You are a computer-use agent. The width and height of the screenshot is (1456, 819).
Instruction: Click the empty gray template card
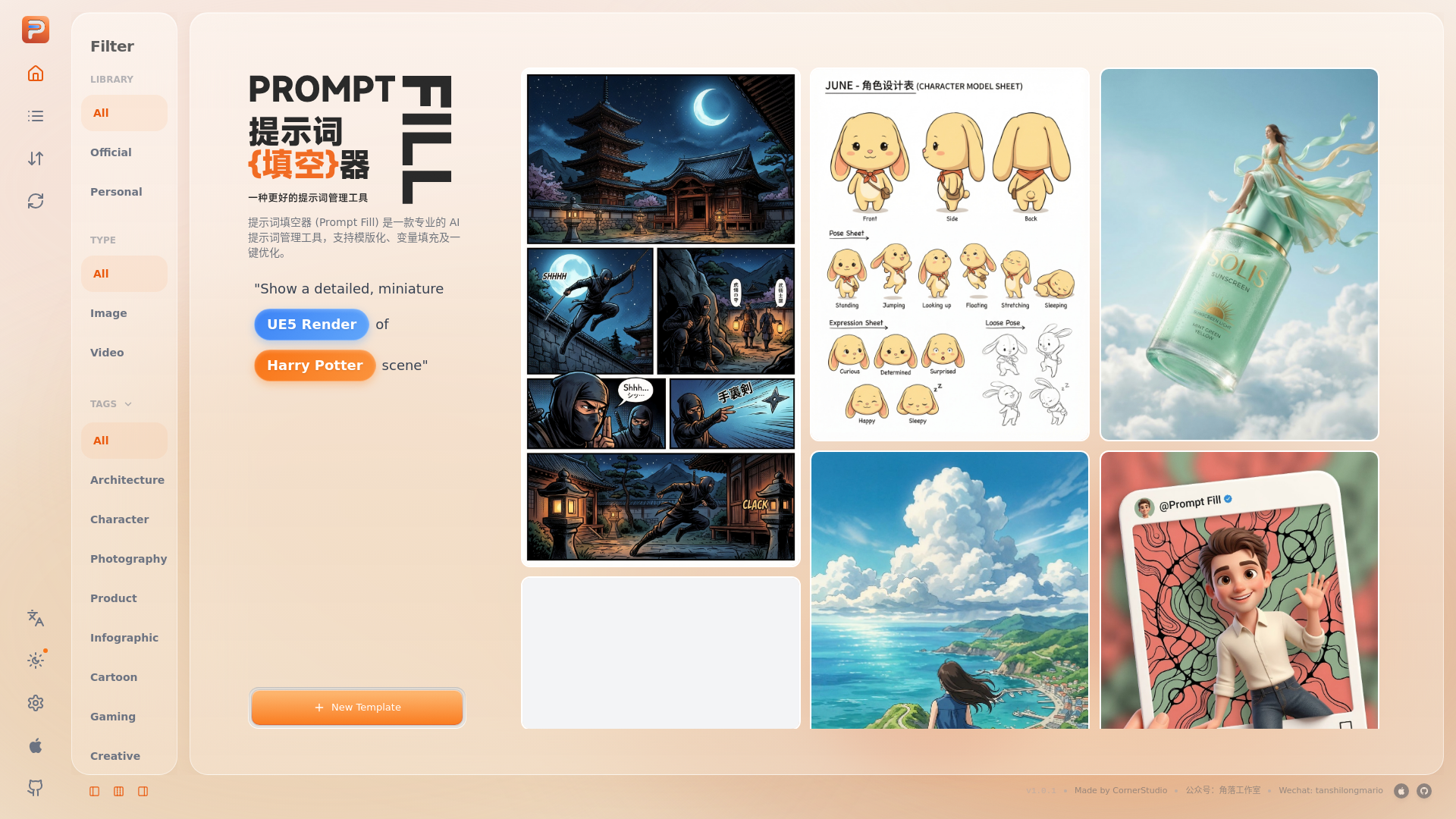[x=661, y=653]
